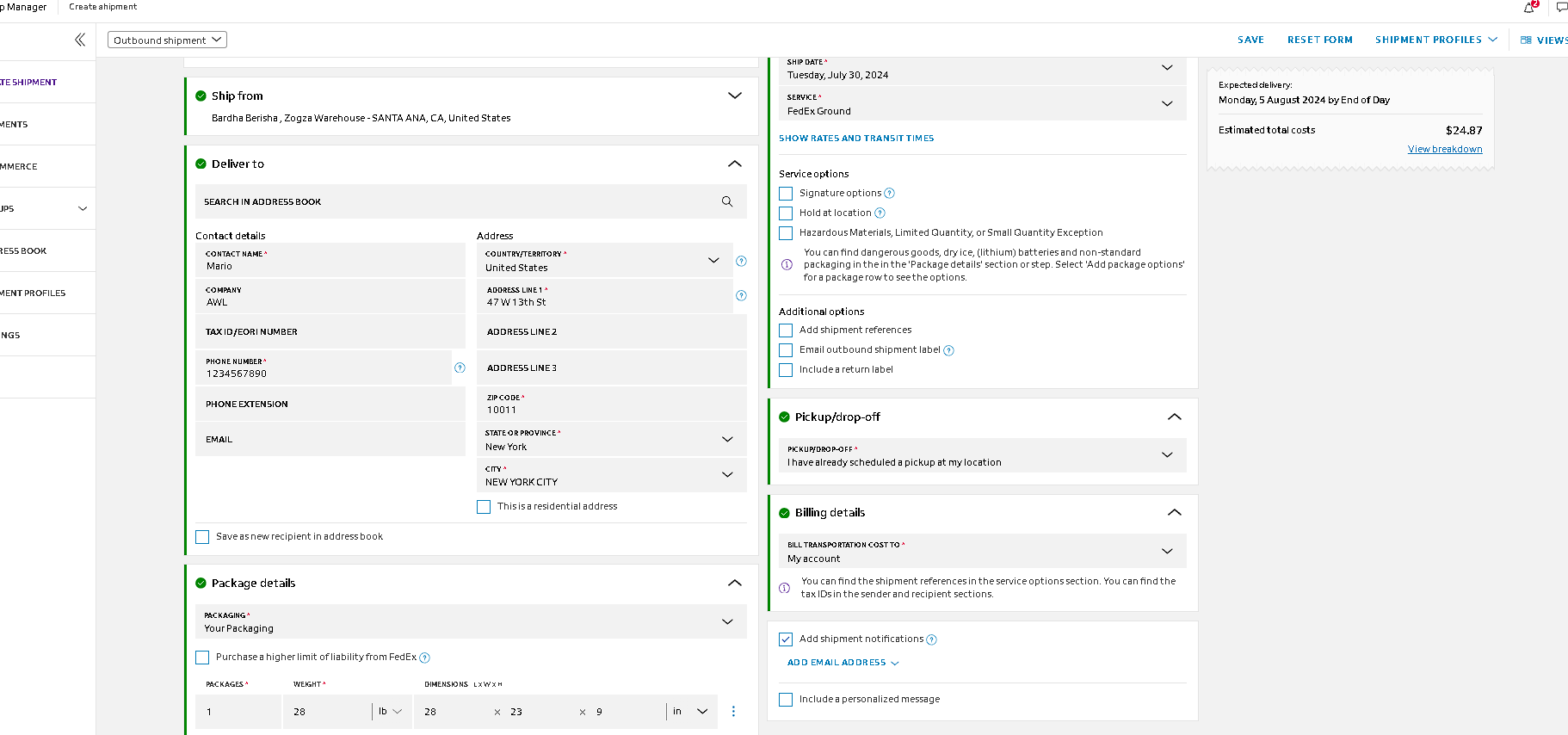Click Show rates and transit times

click(x=856, y=139)
